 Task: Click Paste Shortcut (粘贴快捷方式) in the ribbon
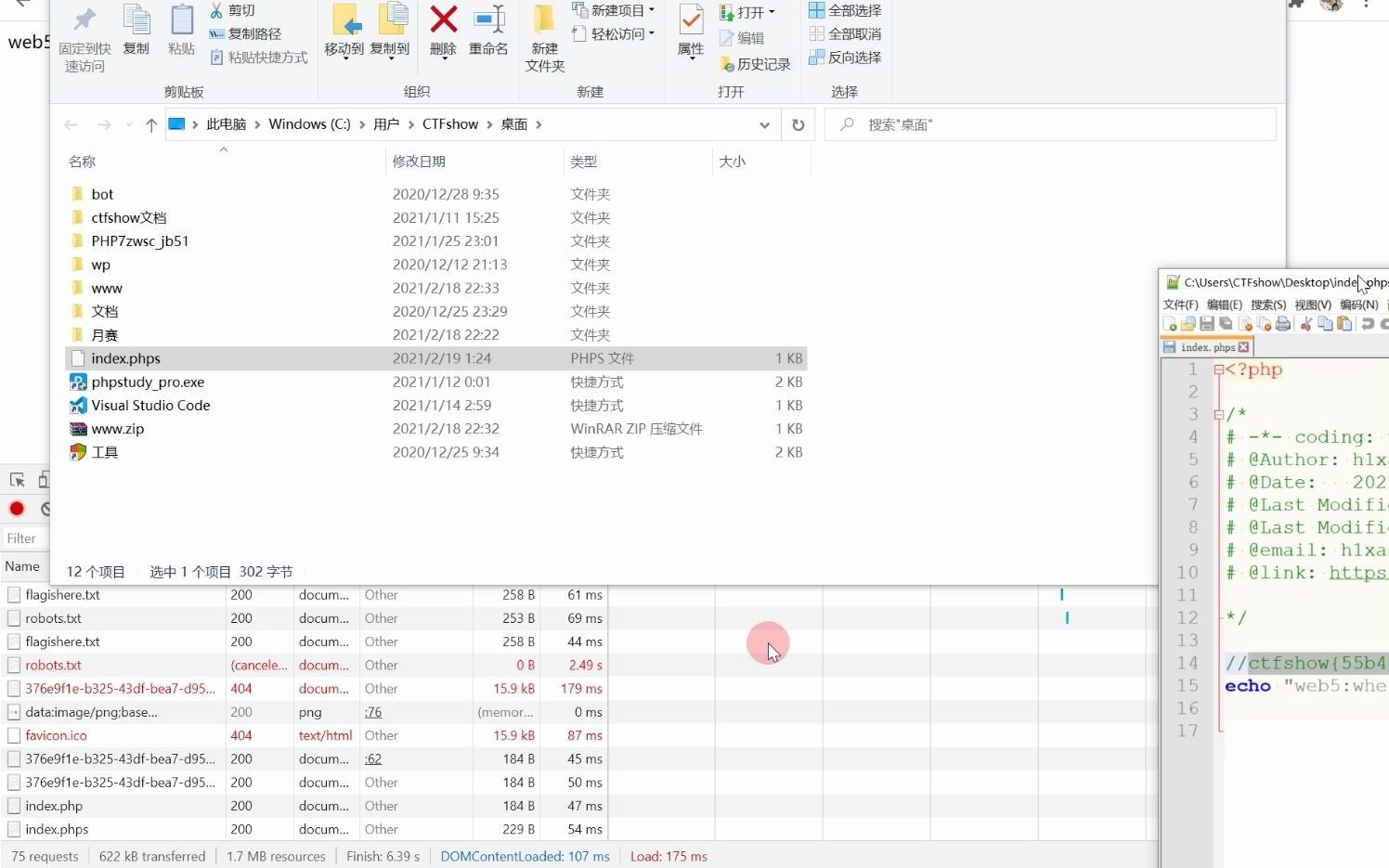click(x=258, y=57)
